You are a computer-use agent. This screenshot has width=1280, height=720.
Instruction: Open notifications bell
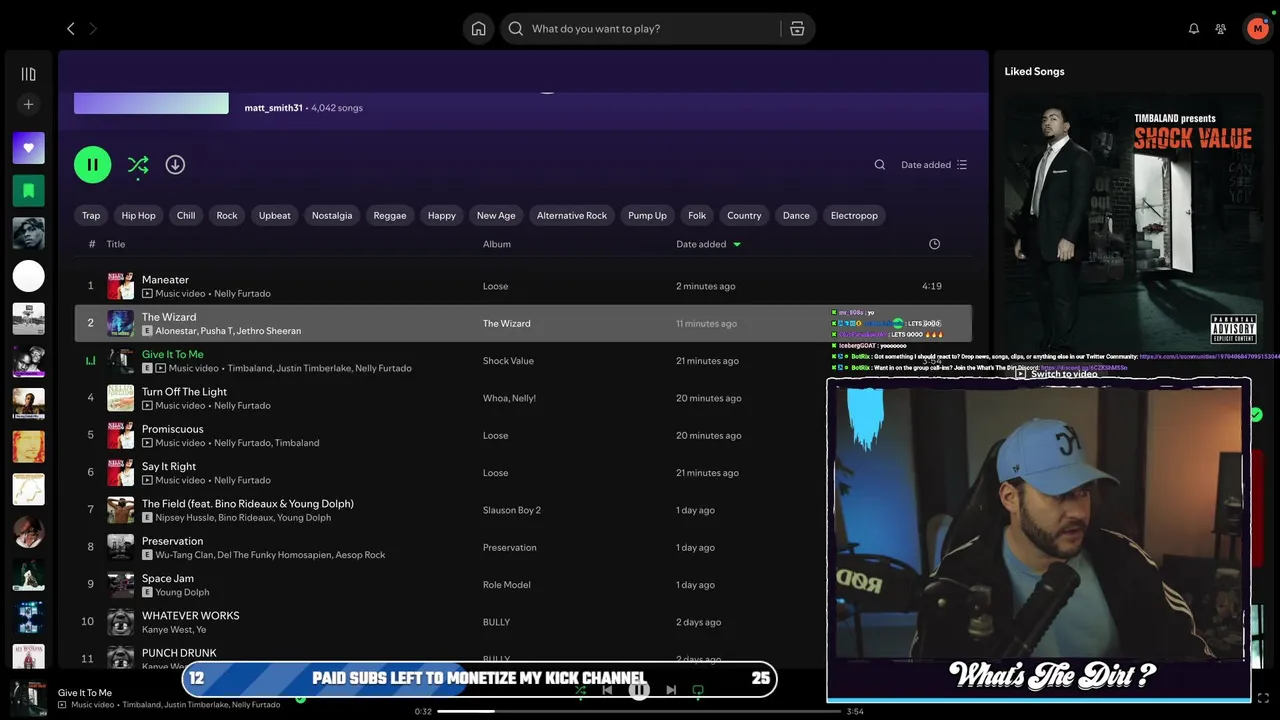1193,29
